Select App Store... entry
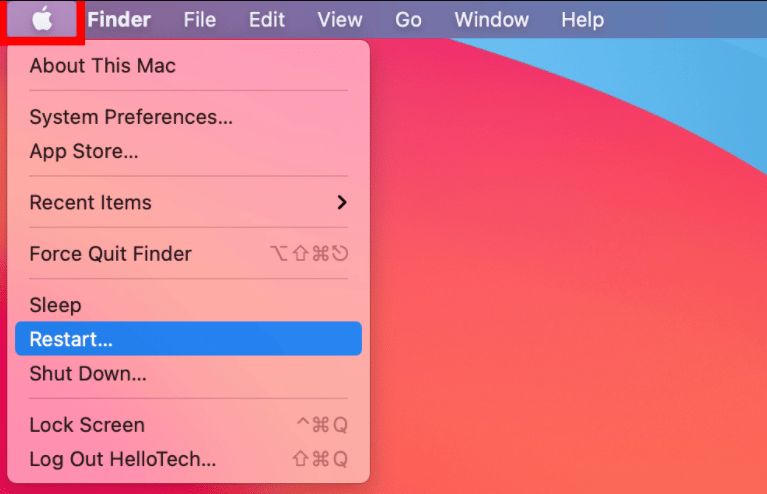The image size is (767, 494). click(x=188, y=151)
